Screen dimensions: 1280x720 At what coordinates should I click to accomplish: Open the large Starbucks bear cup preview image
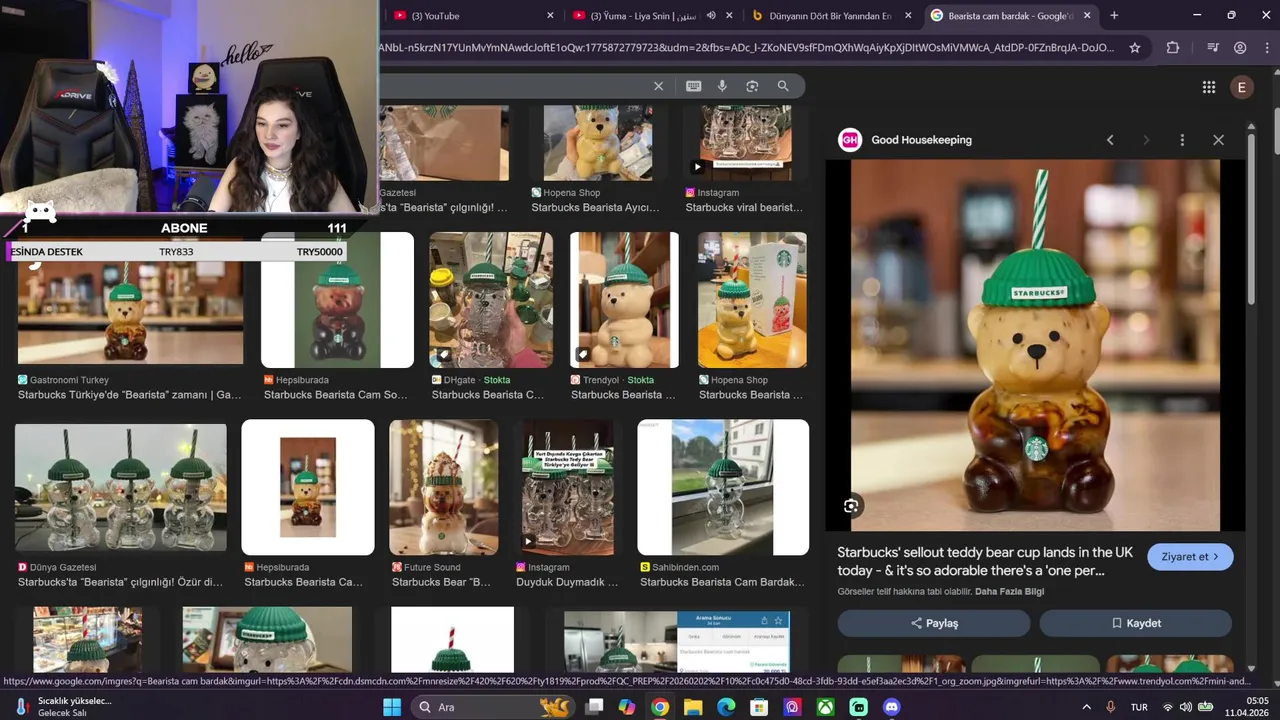tap(1035, 345)
